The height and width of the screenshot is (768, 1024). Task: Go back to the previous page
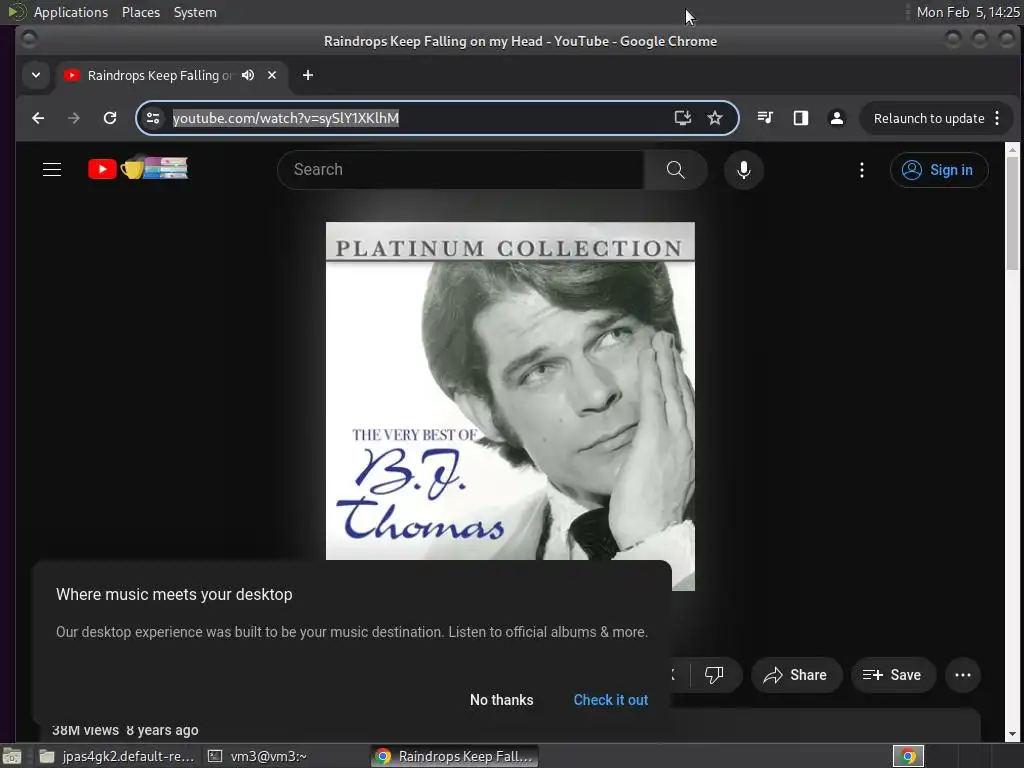[x=38, y=118]
